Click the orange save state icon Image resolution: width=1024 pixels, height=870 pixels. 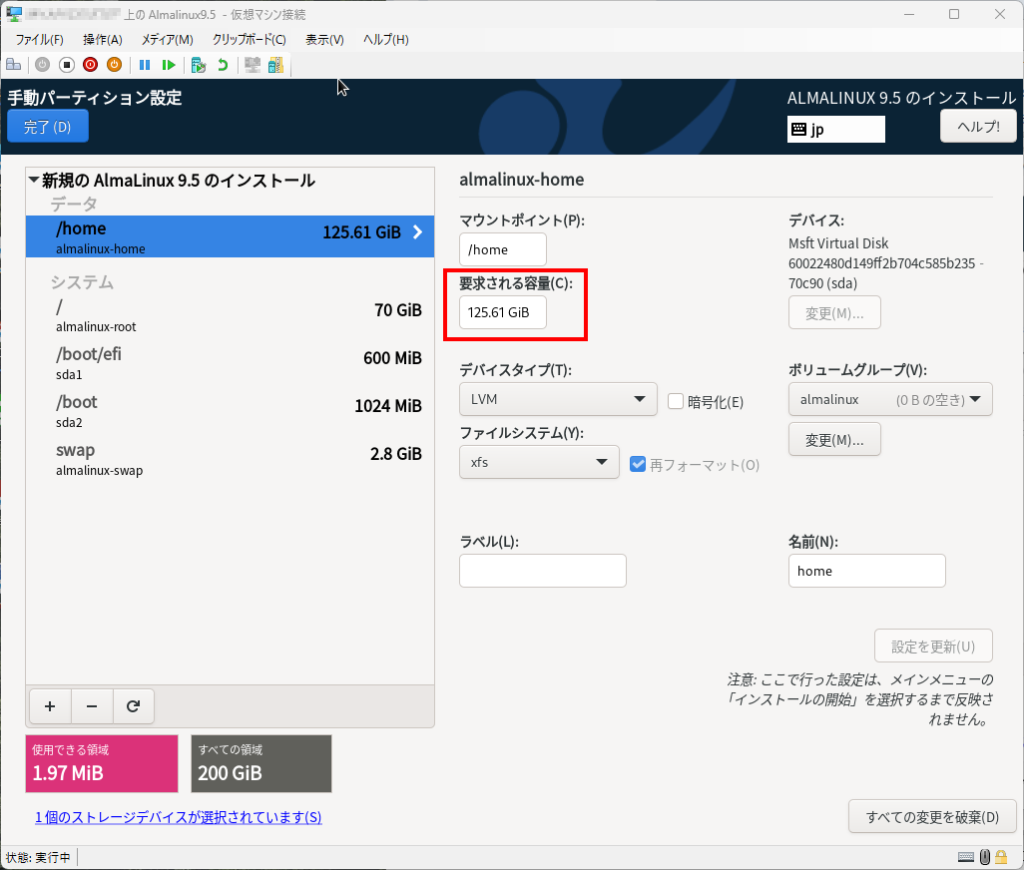coord(114,65)
